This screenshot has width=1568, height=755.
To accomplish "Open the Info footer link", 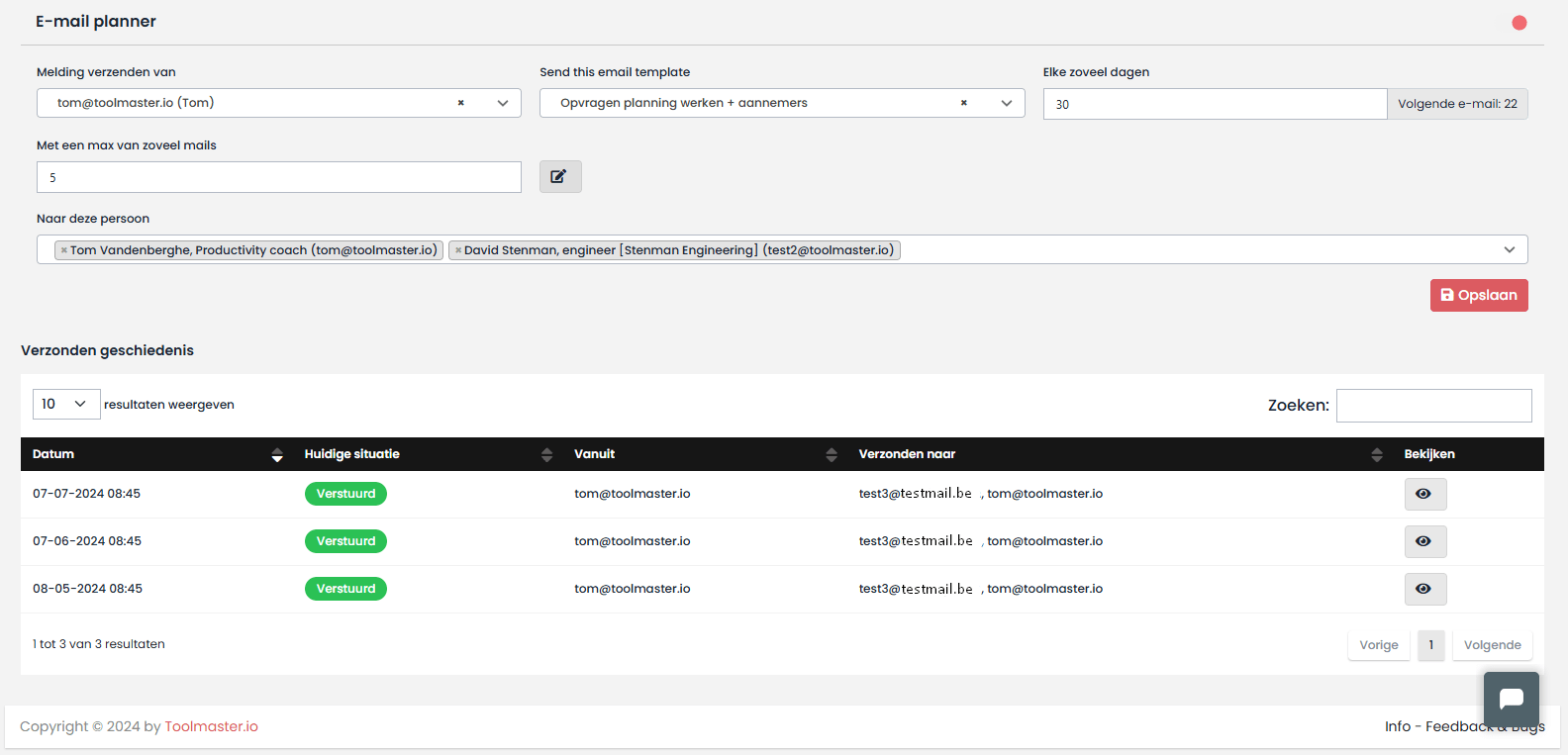I will click(x=1398, y=726).
